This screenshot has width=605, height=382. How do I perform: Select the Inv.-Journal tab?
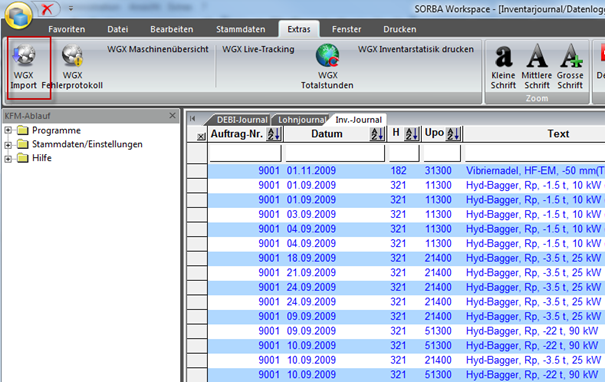click(358, 120)
